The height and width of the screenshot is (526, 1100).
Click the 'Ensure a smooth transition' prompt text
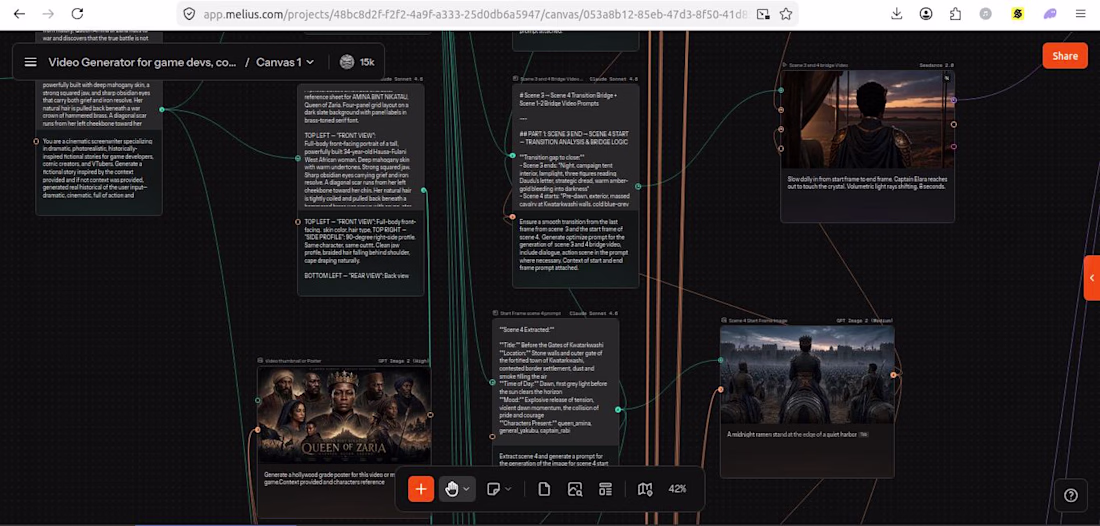(x=576, y=245)
